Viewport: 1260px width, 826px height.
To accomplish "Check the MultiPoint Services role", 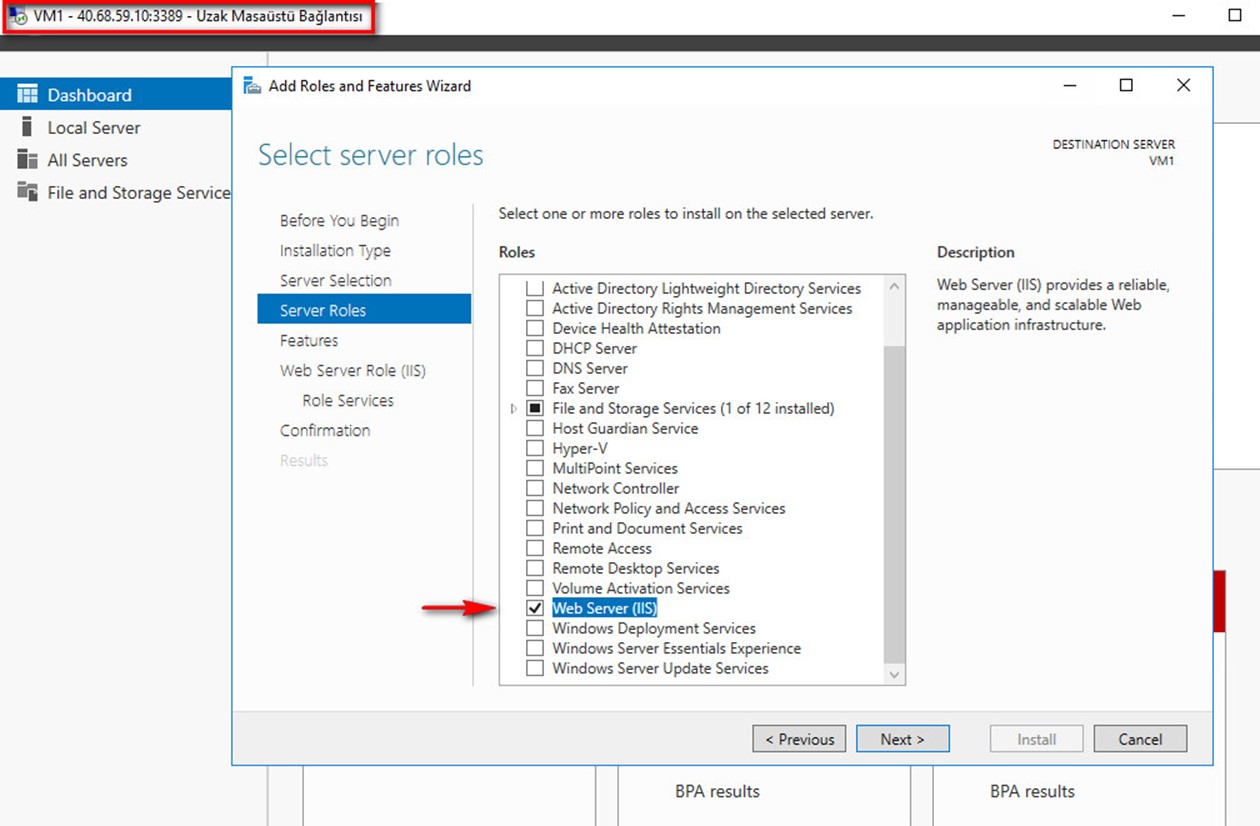I will point(535,468).
